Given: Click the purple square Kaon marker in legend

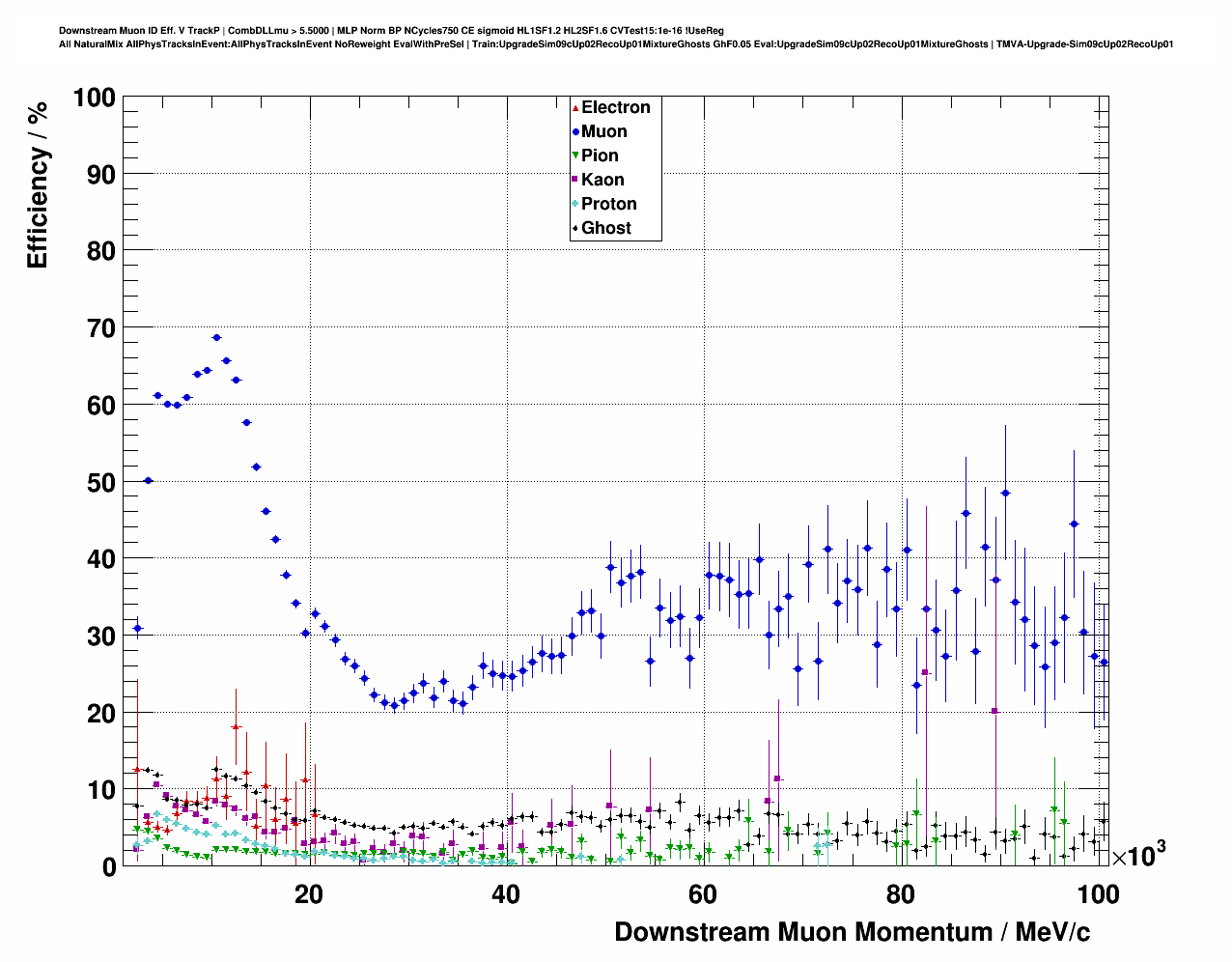Looking at the screenshot, I should coord(575,180).
